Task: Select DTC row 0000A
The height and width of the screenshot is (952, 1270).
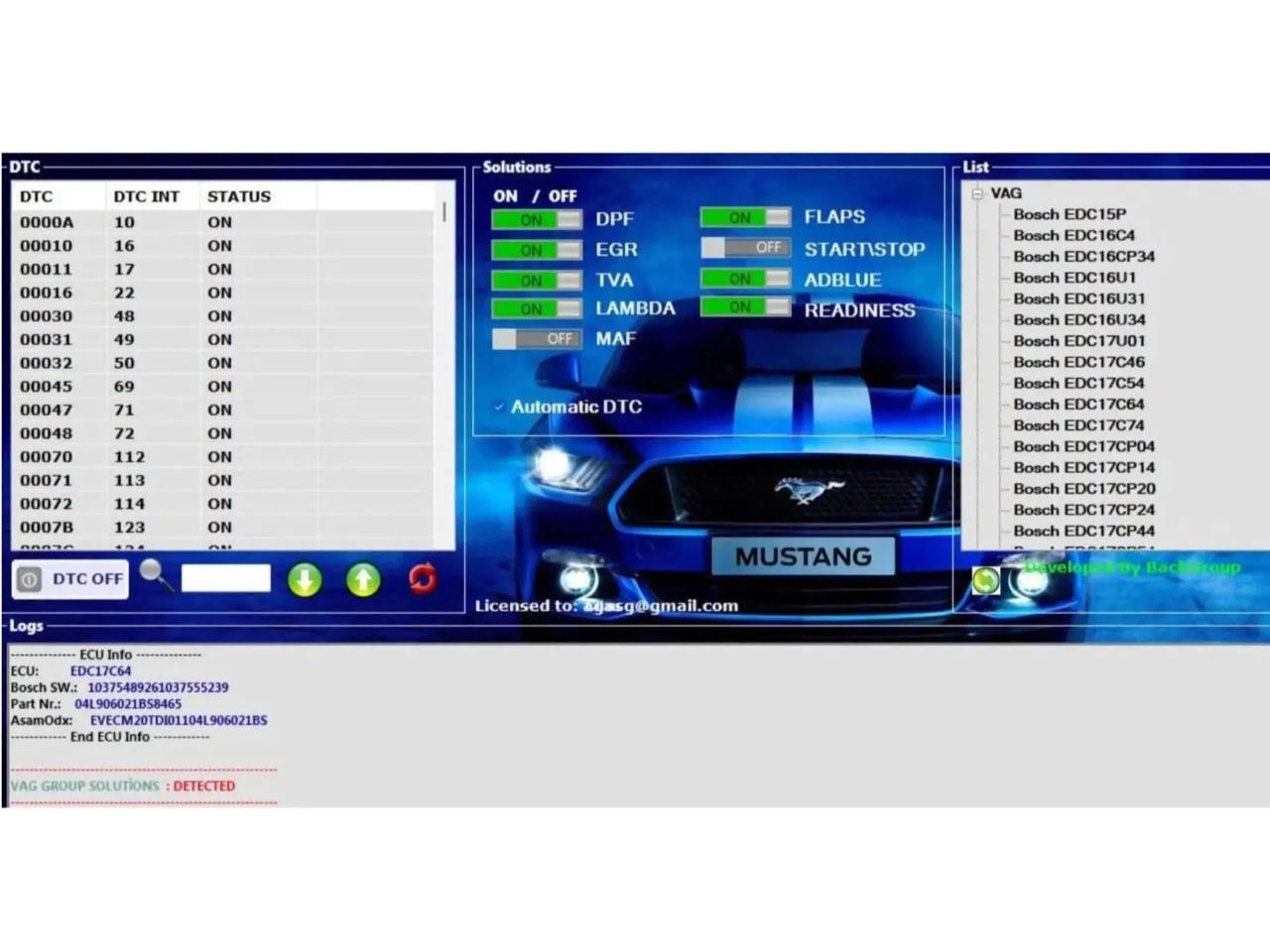Action: (224, 222)
